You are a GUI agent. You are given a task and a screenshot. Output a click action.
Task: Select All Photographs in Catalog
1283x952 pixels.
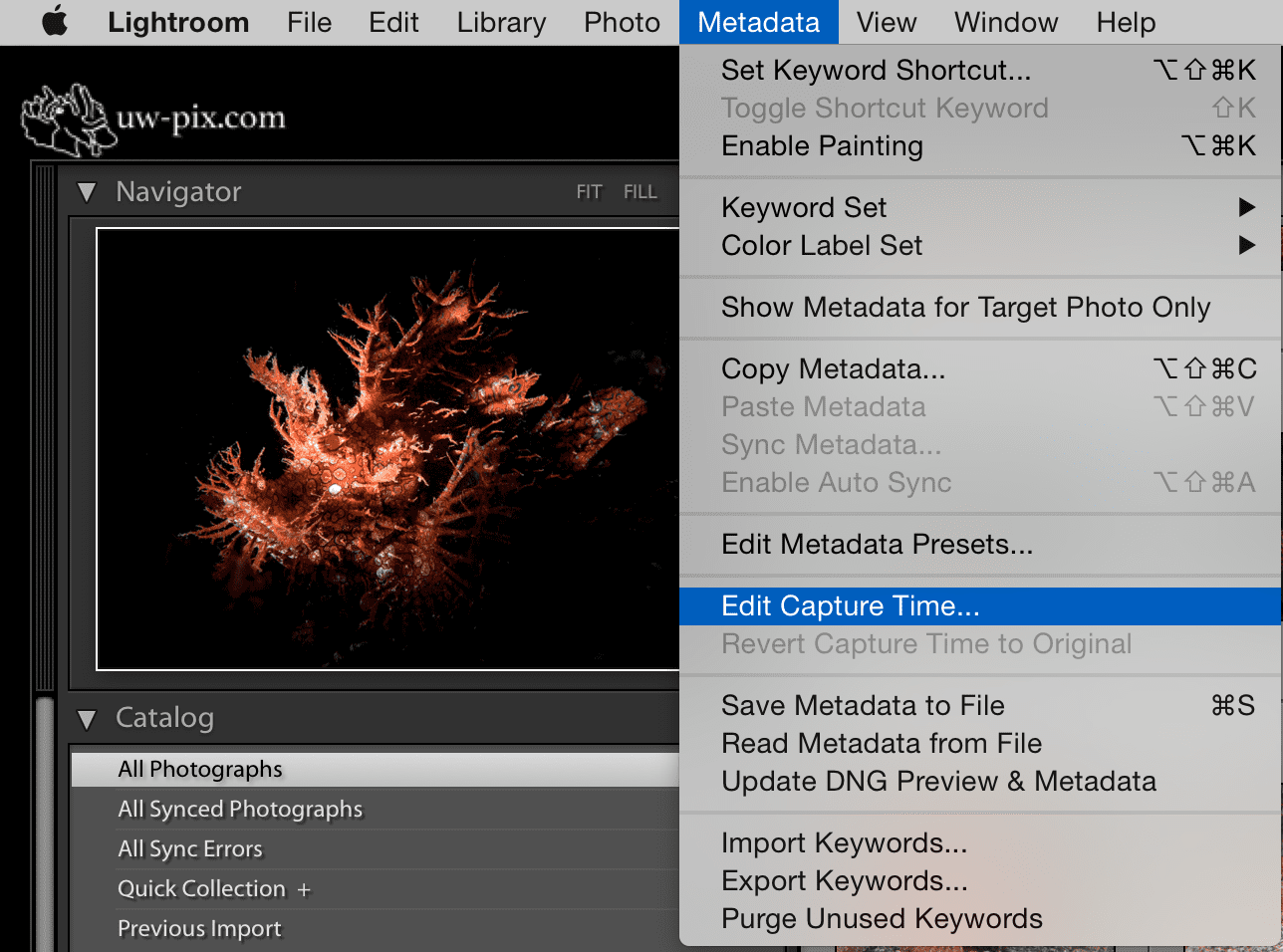tap(376, 769)
